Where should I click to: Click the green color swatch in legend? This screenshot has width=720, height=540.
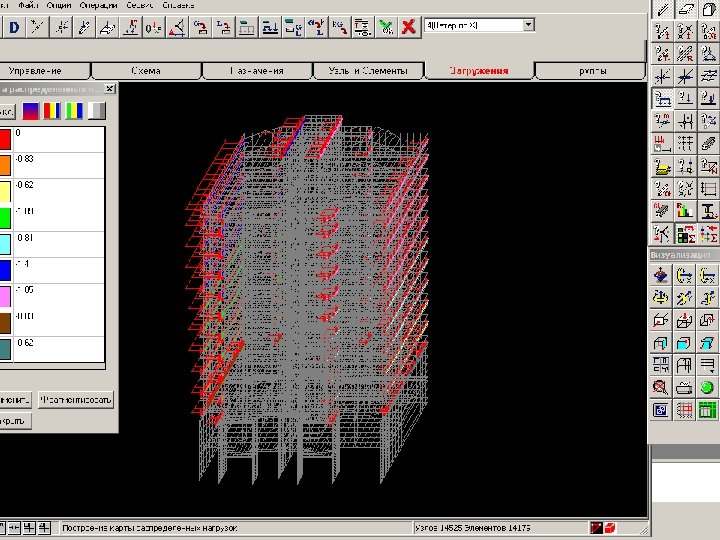5,217
